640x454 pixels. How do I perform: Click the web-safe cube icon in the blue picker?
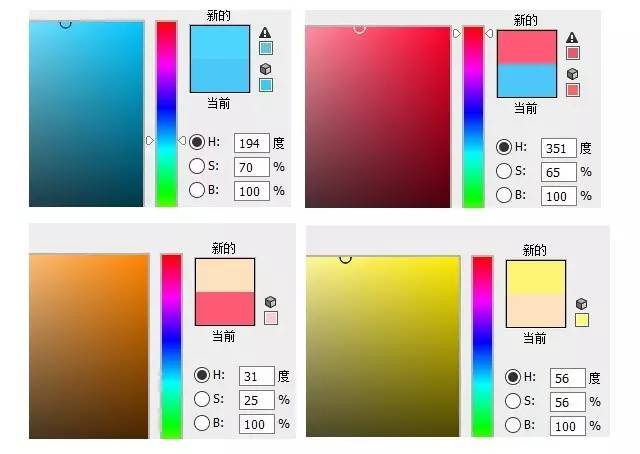(265, 69)
